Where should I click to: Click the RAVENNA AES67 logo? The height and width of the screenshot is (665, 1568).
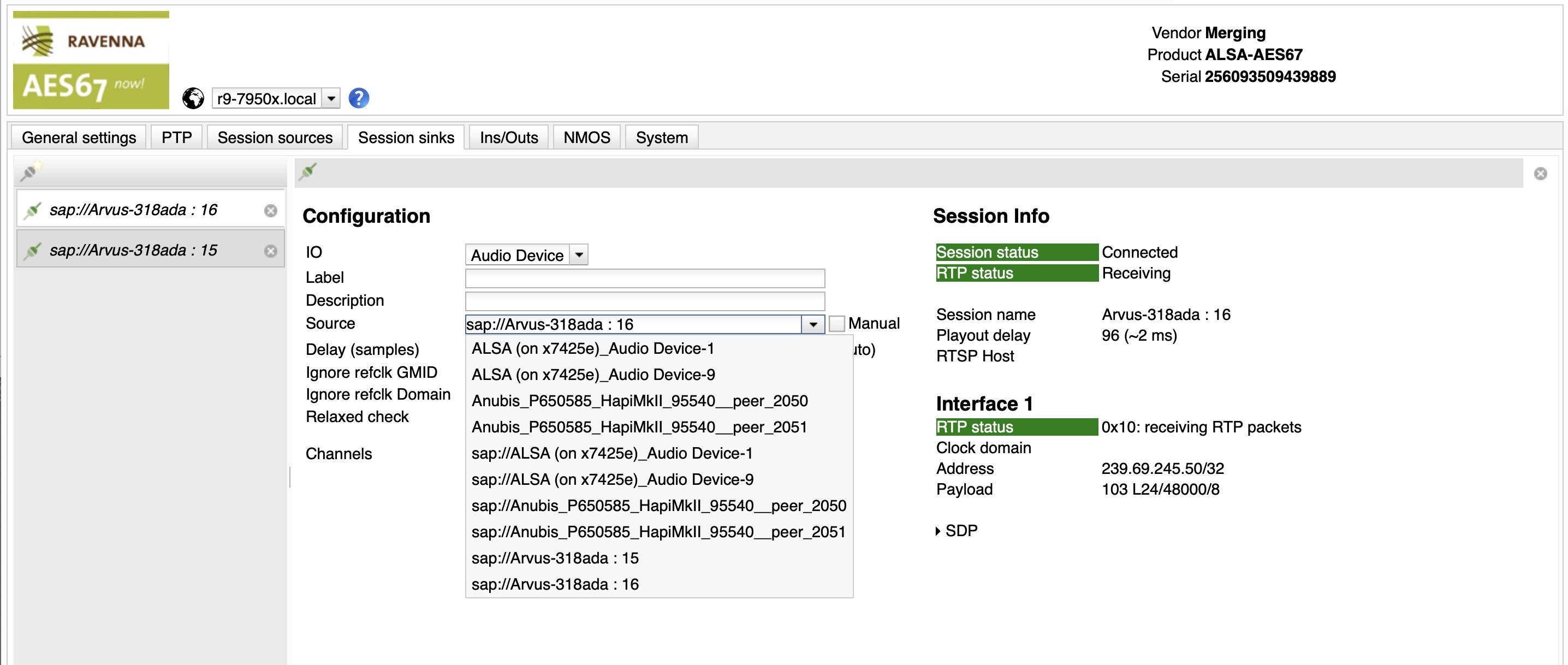pyautogui.click(x=91, y=60)
